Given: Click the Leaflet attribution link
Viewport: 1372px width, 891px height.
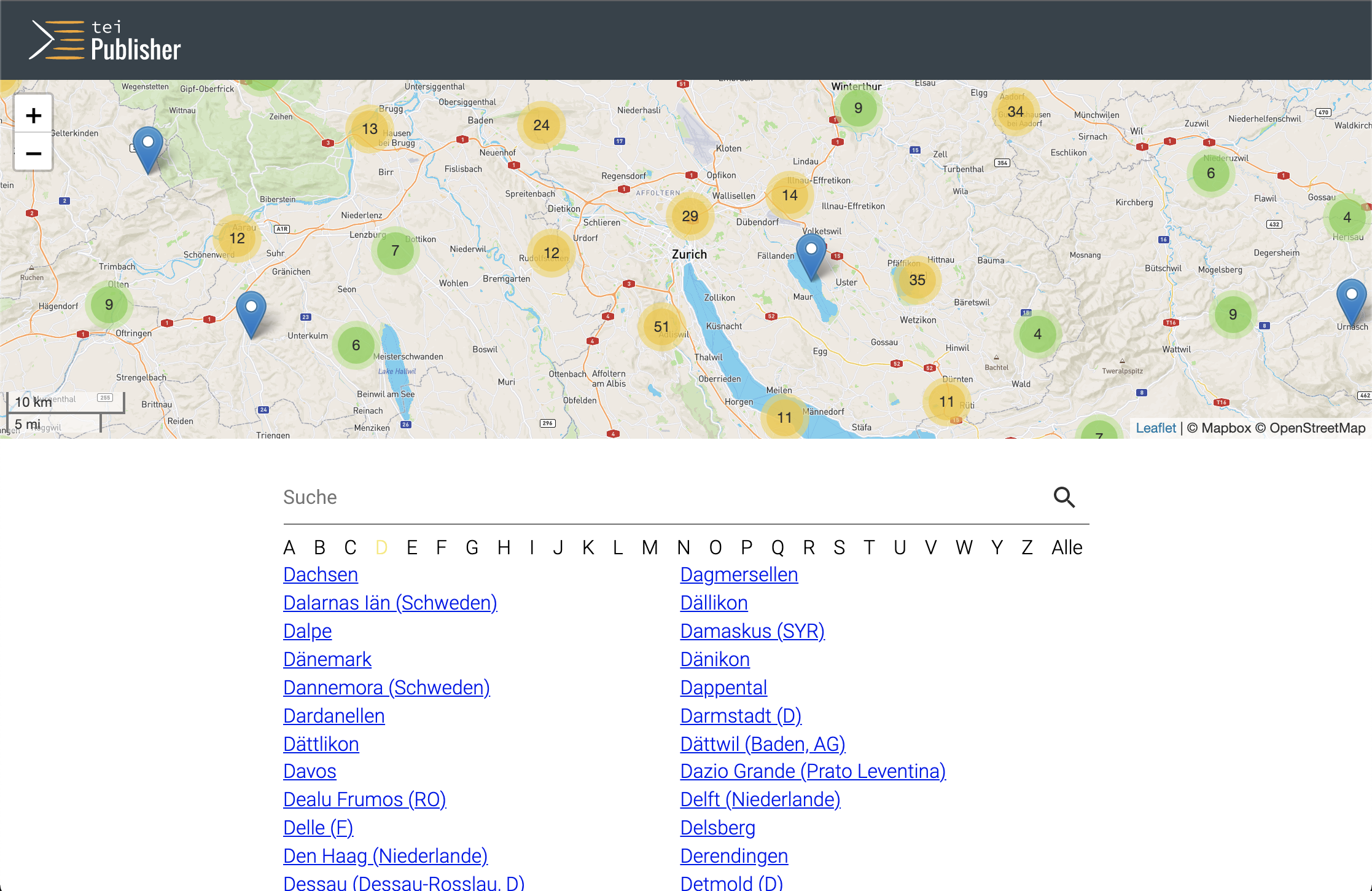Looking at the screenshot, I should [1156, 428].
